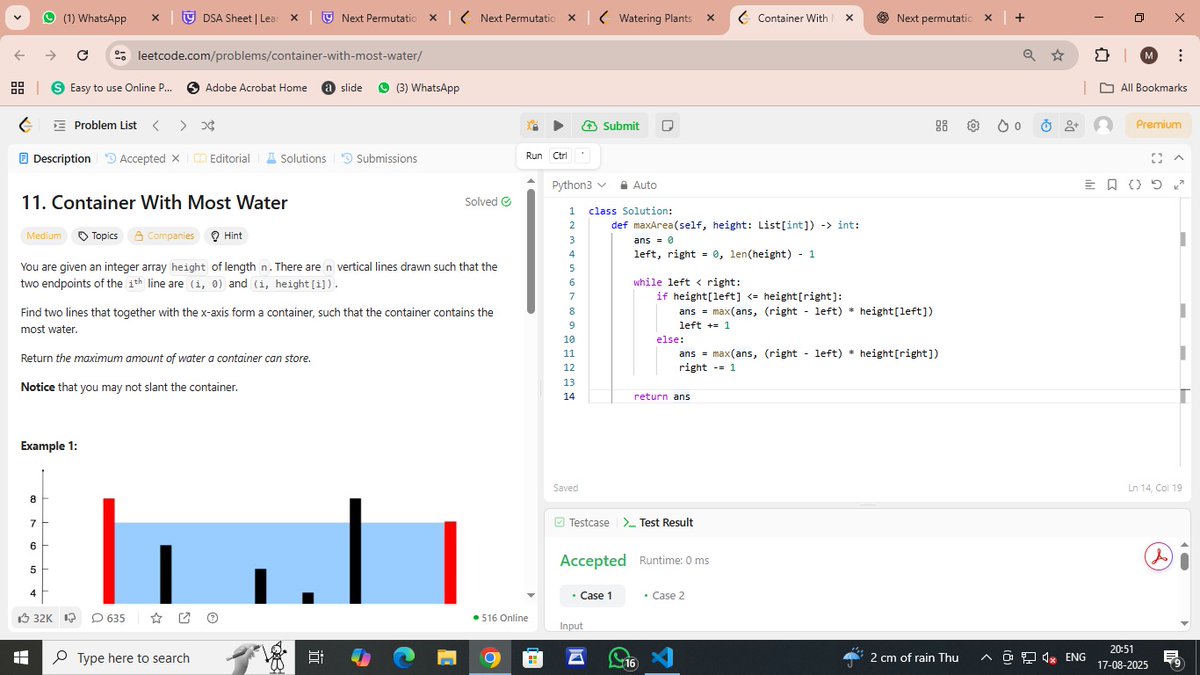
Task: Switch to the Test Result tab
Action: 658,522
